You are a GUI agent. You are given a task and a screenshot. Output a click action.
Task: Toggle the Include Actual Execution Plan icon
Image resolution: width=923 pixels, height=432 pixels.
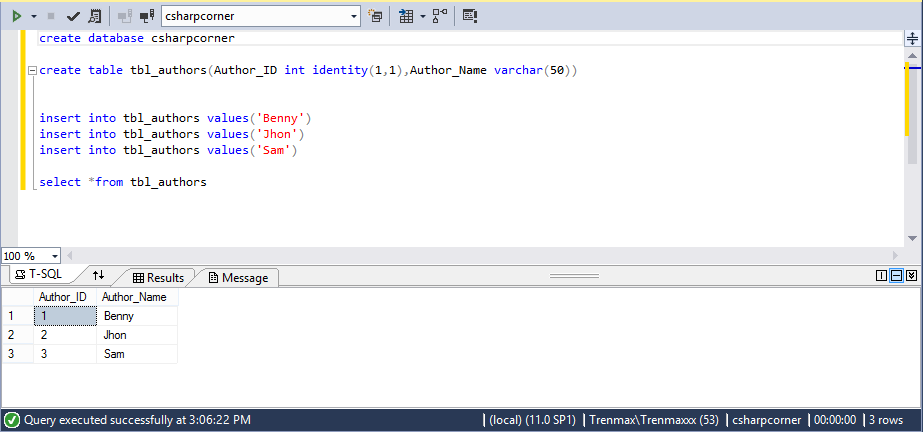pyautogui.click(x=440, y=16)
